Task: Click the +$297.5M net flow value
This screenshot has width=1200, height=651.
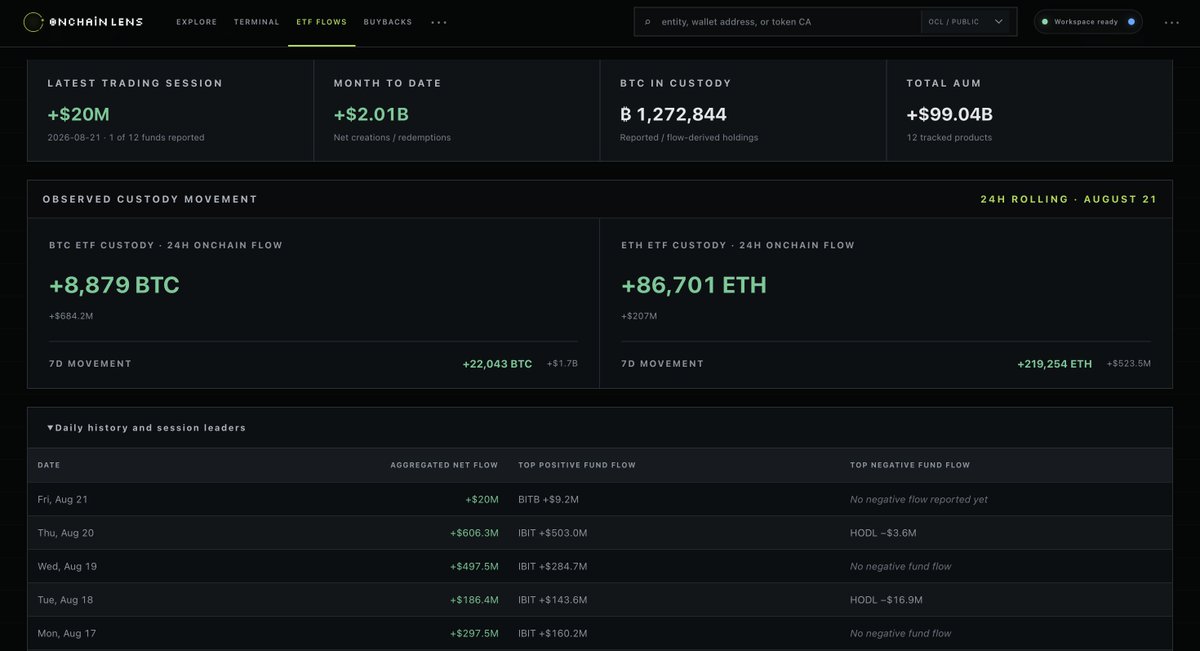Action: click(x=474, y=633)
